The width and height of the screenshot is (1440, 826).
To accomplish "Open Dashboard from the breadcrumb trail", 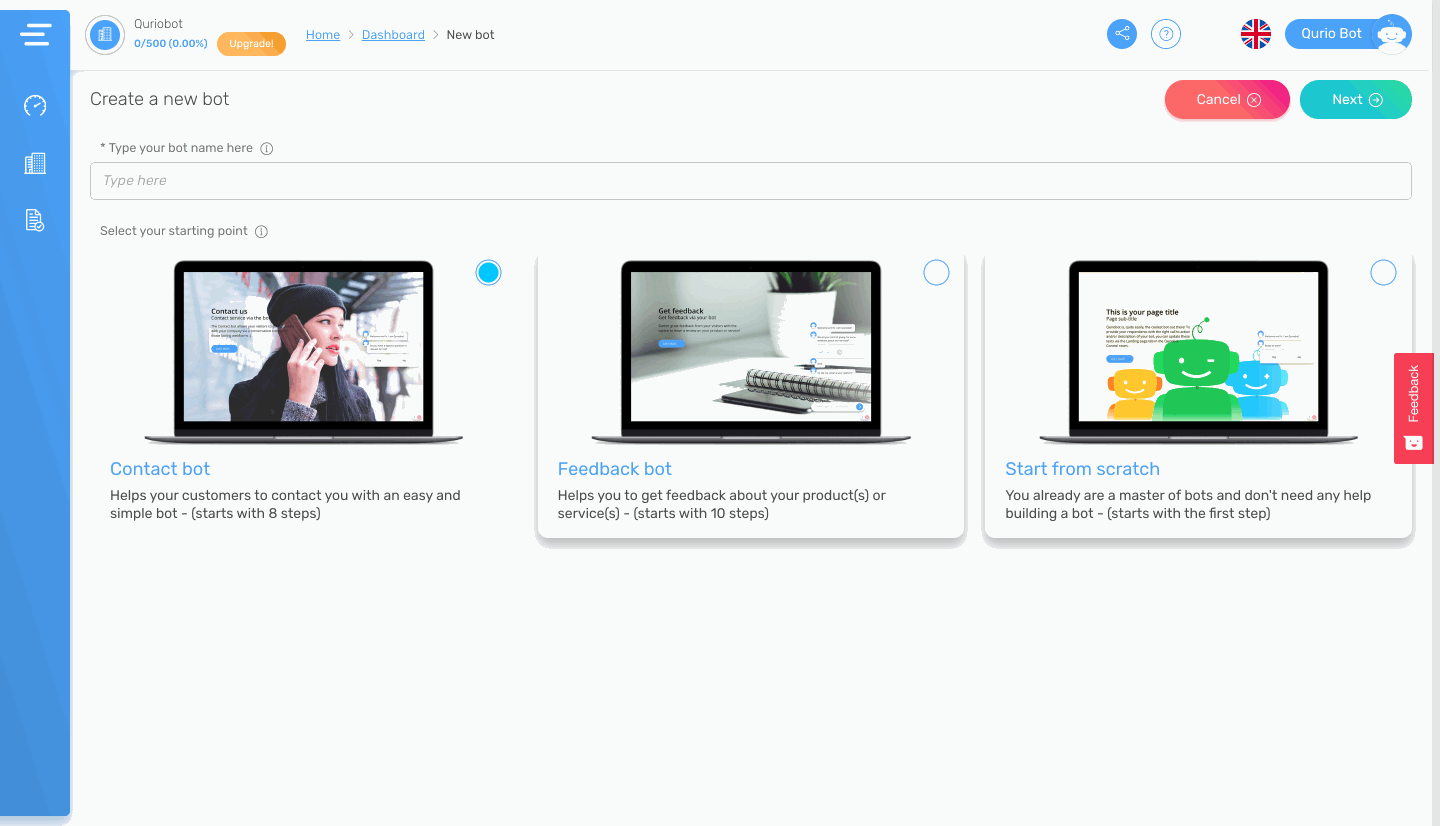I will click(x=393, y=34).
